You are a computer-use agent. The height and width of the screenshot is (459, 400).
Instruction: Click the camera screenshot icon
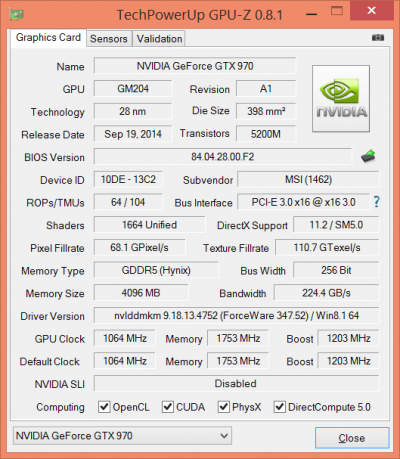(378, 38)
